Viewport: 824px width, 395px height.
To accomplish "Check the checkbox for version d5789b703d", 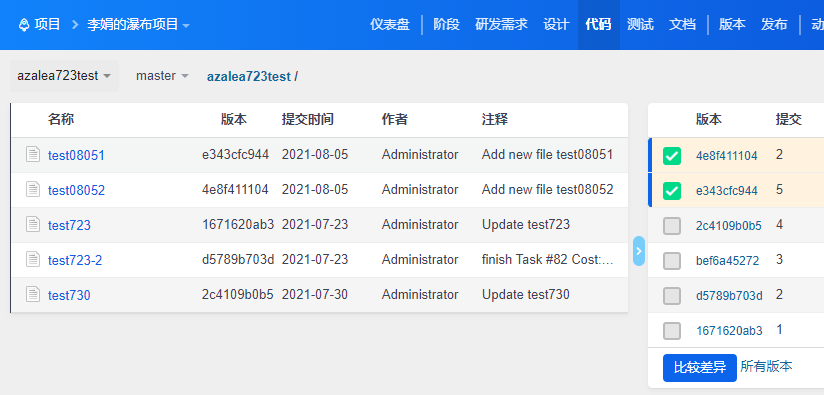I will coord(672,296).
